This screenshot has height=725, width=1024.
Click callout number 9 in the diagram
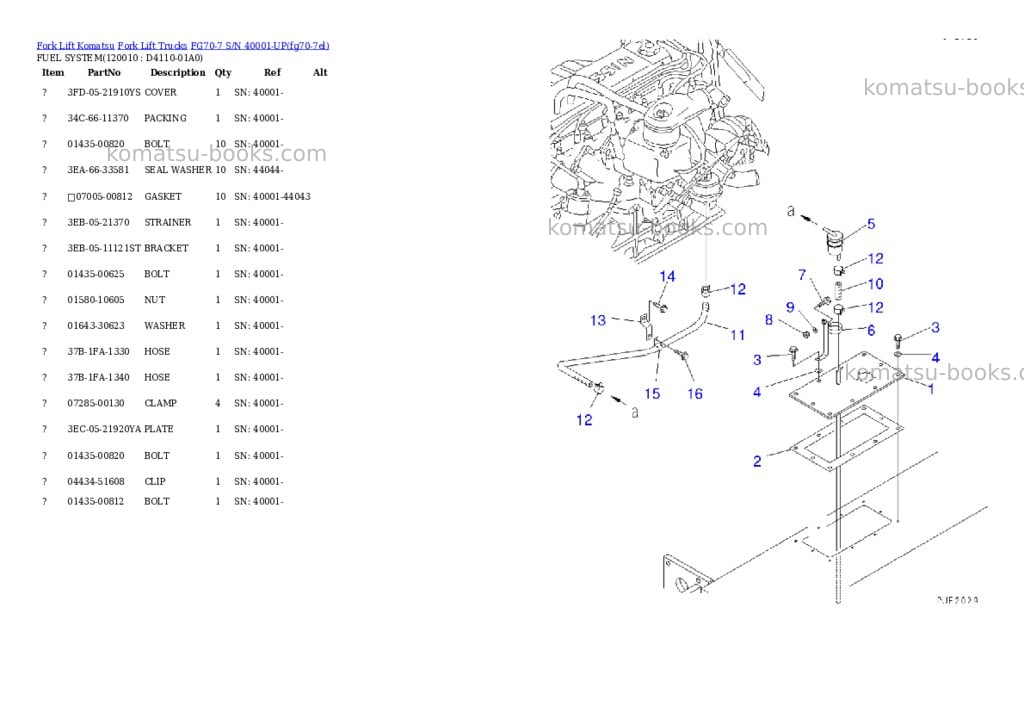790,307
